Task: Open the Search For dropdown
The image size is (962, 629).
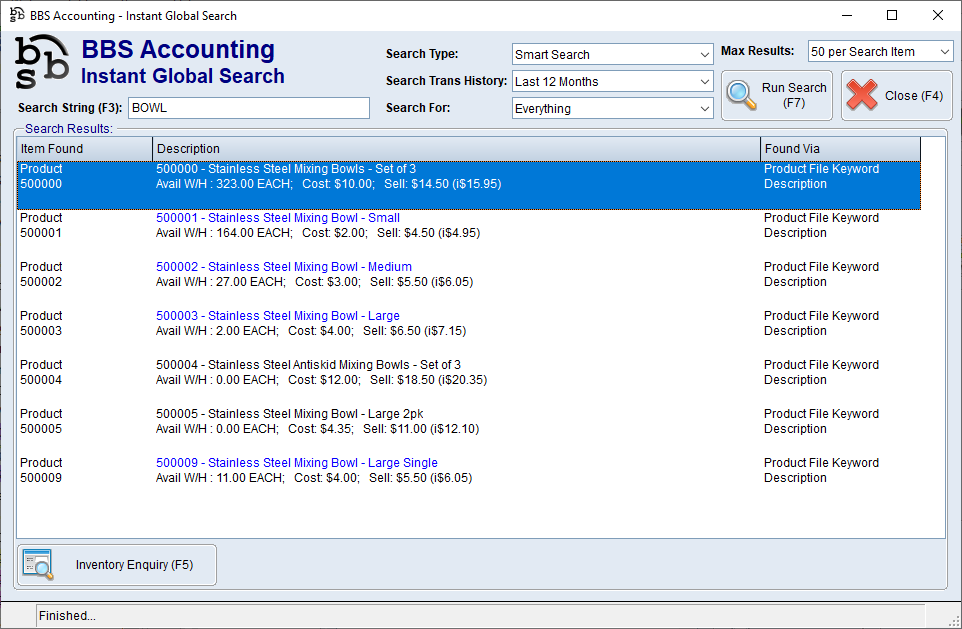Action: coord(612,108)
